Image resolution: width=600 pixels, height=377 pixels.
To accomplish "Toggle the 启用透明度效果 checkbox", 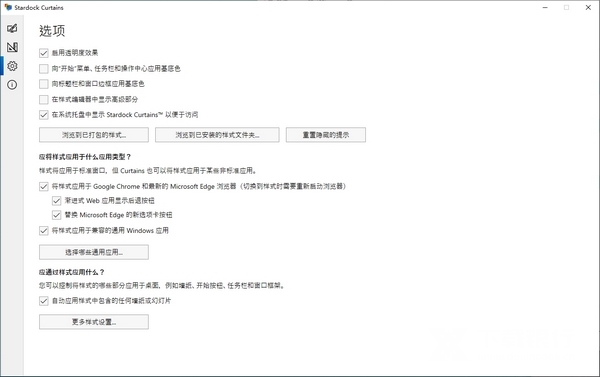I will (x=44, y=53).
